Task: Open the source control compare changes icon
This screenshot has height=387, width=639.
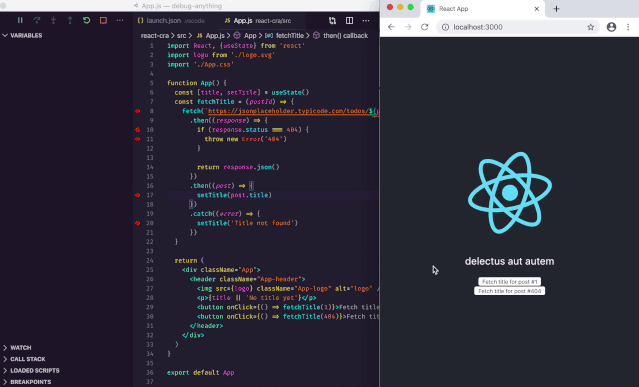Action: pyautogui.click(x=333, y=21)
